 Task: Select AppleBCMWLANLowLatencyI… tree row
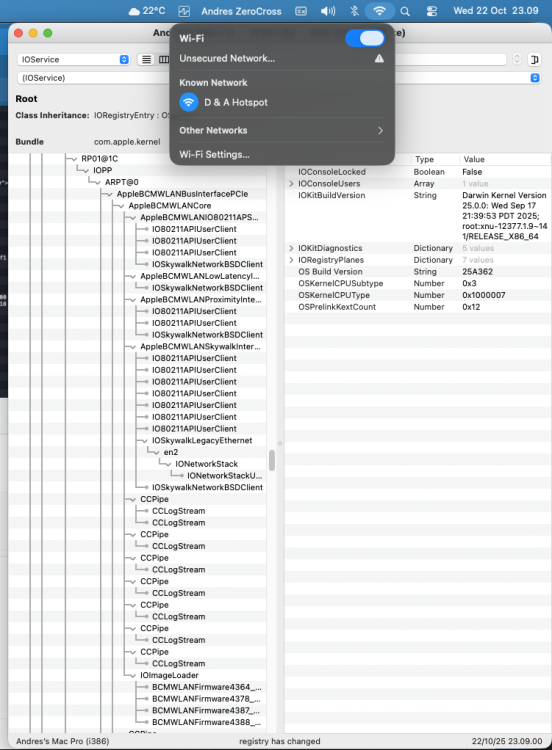click(200, 276)
